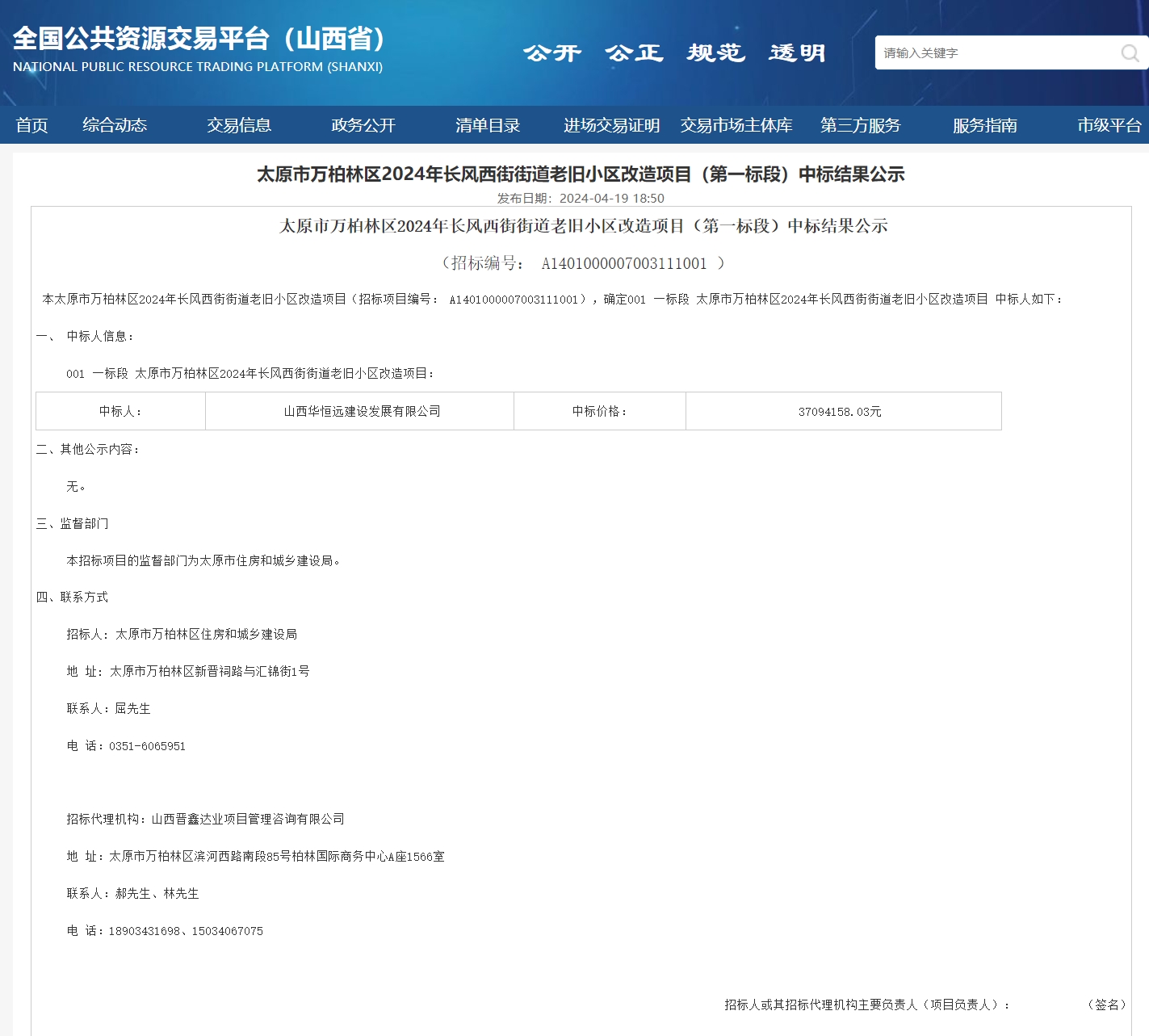Image resolution: width=1149 pixels, height=1036 pixels.
Task: Open the 服务指南 menu item
Action: coord(984,125)
